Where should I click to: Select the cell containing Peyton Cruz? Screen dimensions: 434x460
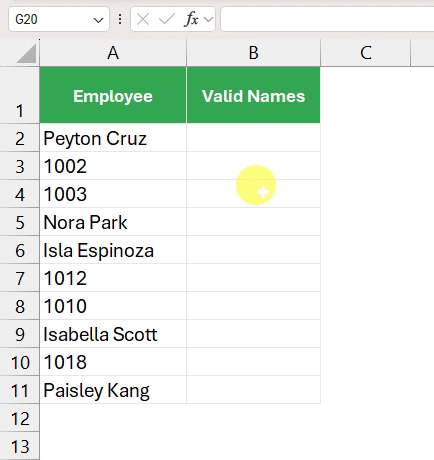113,138
